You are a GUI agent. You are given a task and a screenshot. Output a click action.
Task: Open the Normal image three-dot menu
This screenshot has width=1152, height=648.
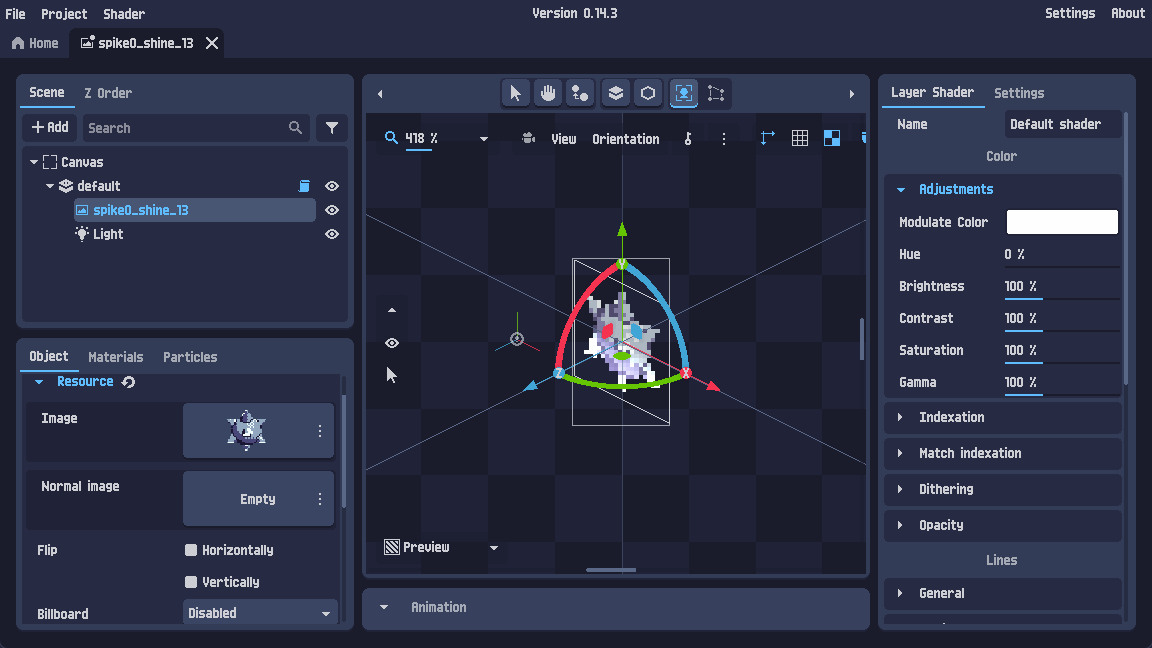coord(320,500)
